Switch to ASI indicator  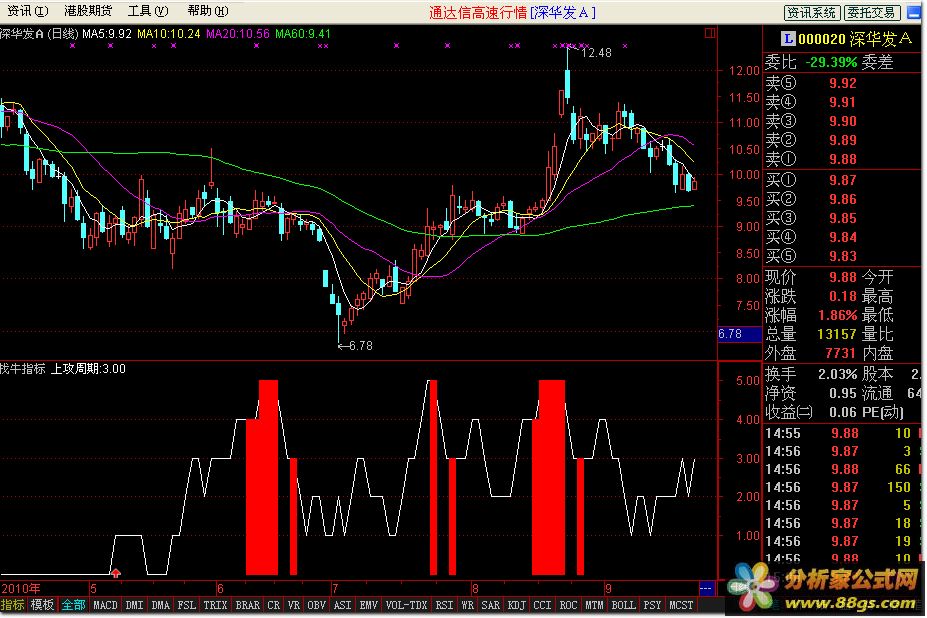click(342, 605)
